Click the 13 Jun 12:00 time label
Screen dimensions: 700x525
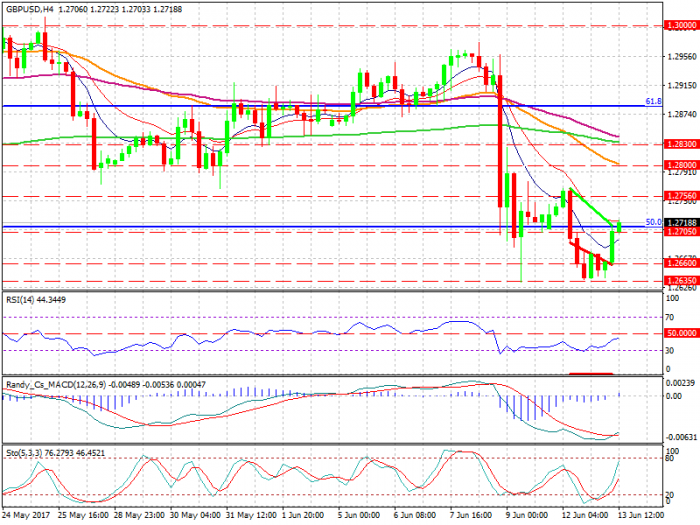pyautogui.click(x=641, y=515)
